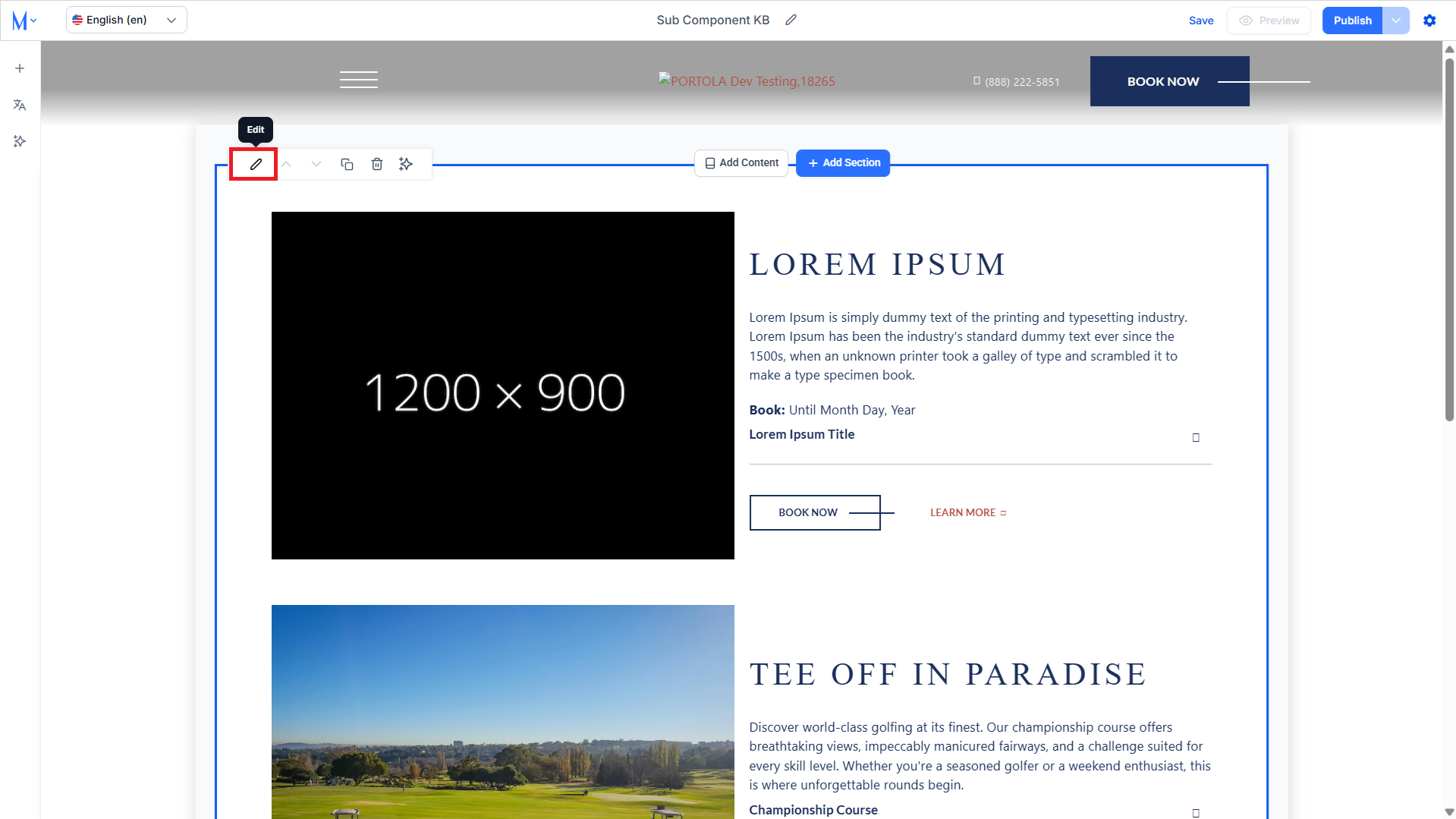
Task: Open the M logo main menu
Action: [x=24, y=20]
